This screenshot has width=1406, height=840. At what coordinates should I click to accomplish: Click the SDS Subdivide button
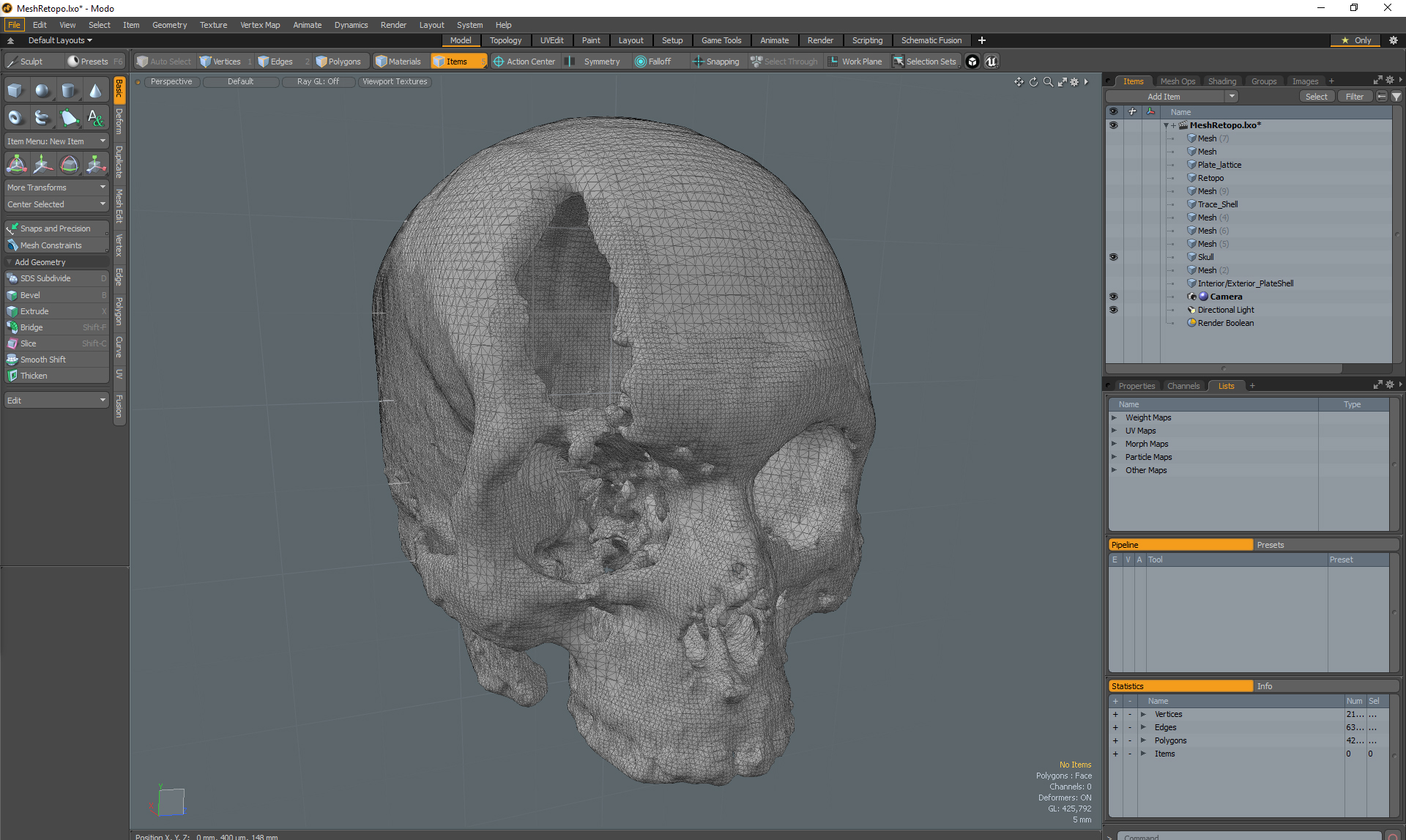click(45, 278)
